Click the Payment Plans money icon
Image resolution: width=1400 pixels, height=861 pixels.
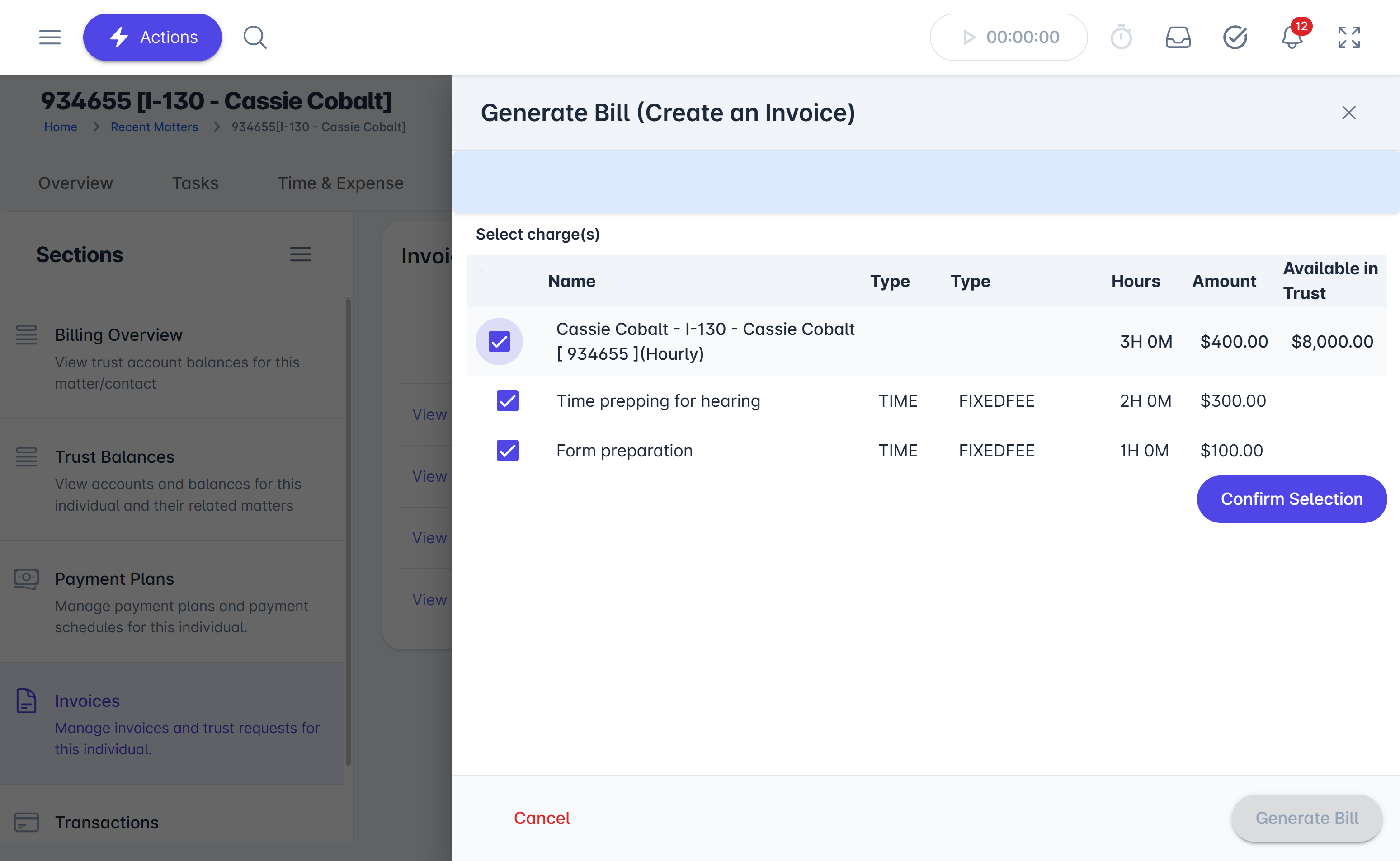pos(26,579)
